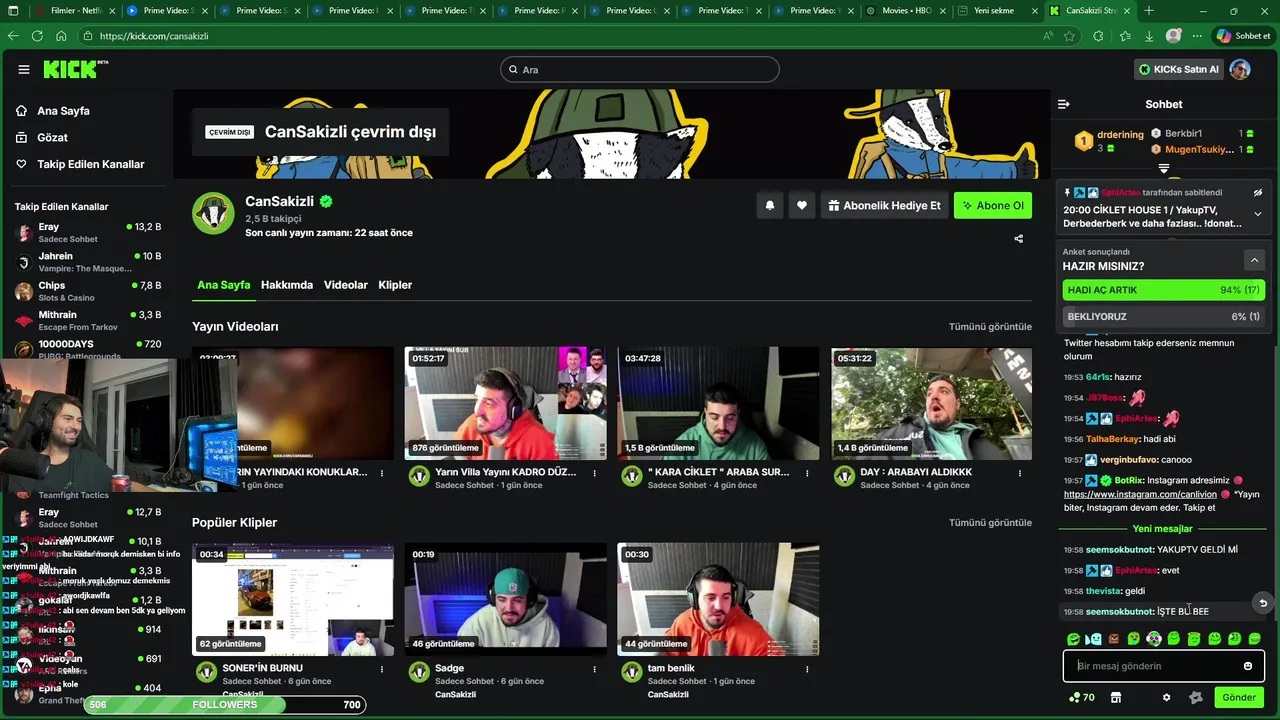Screen dimensions: 1280x720
Task: Collapse the HAZIR MISINIZ poll results
Action: pyautogui.click(x=1254, y=260)
